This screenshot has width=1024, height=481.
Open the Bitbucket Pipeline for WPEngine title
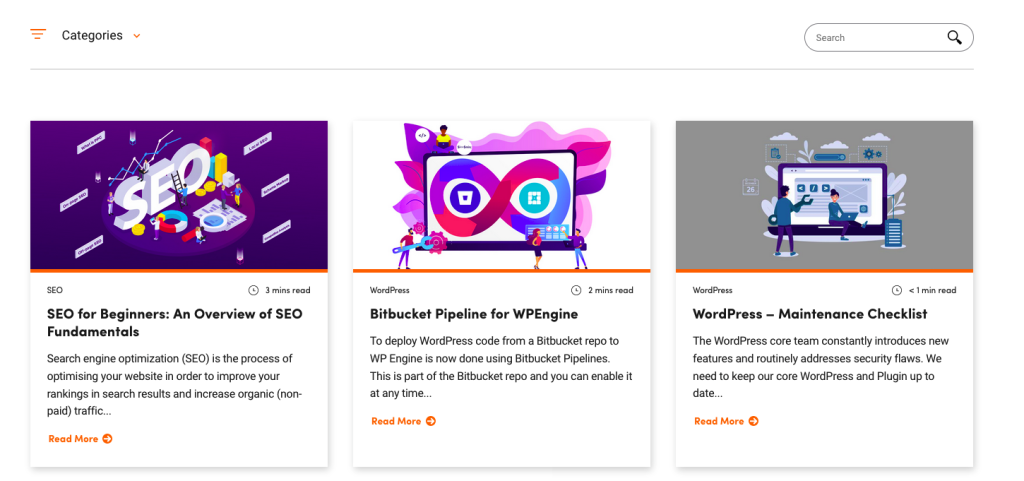(473, 314)
